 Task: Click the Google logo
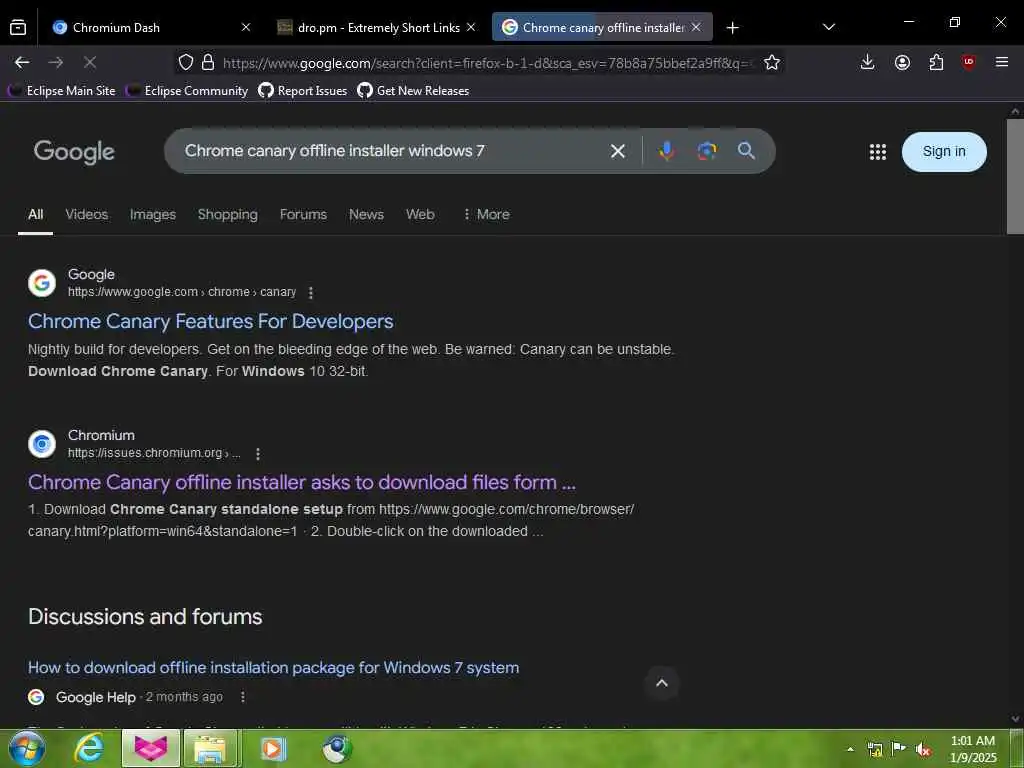tap(74, 152)
